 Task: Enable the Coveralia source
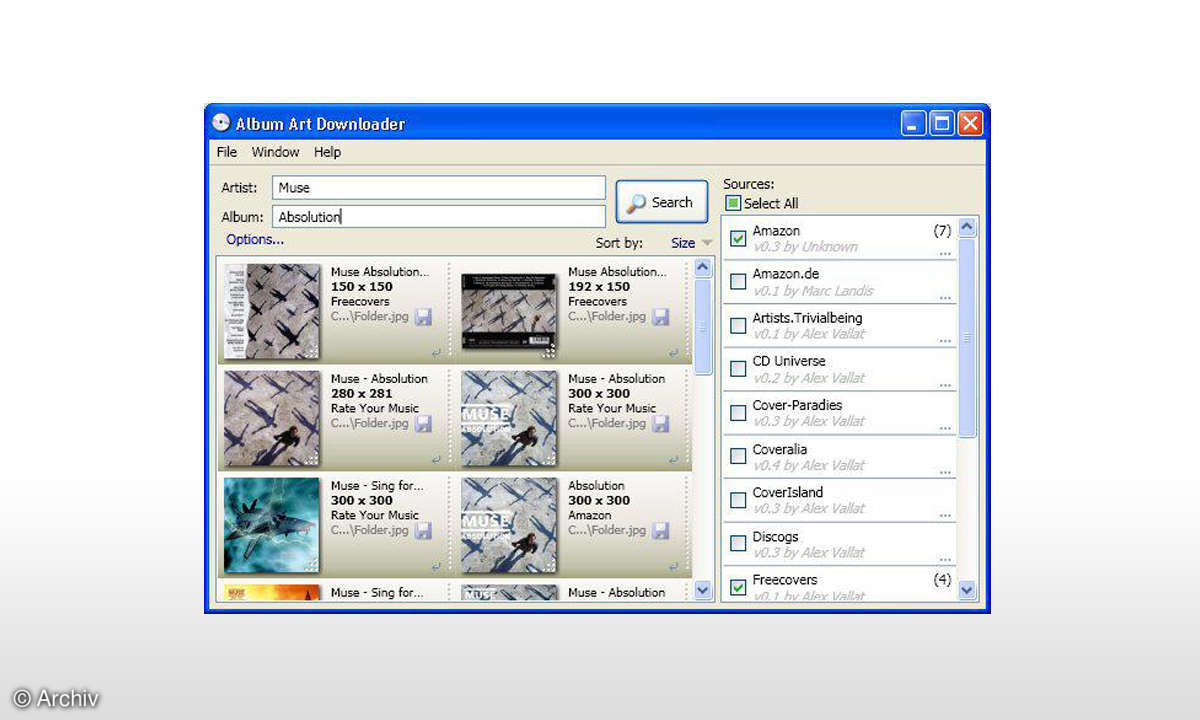click(x=738, y=456)
